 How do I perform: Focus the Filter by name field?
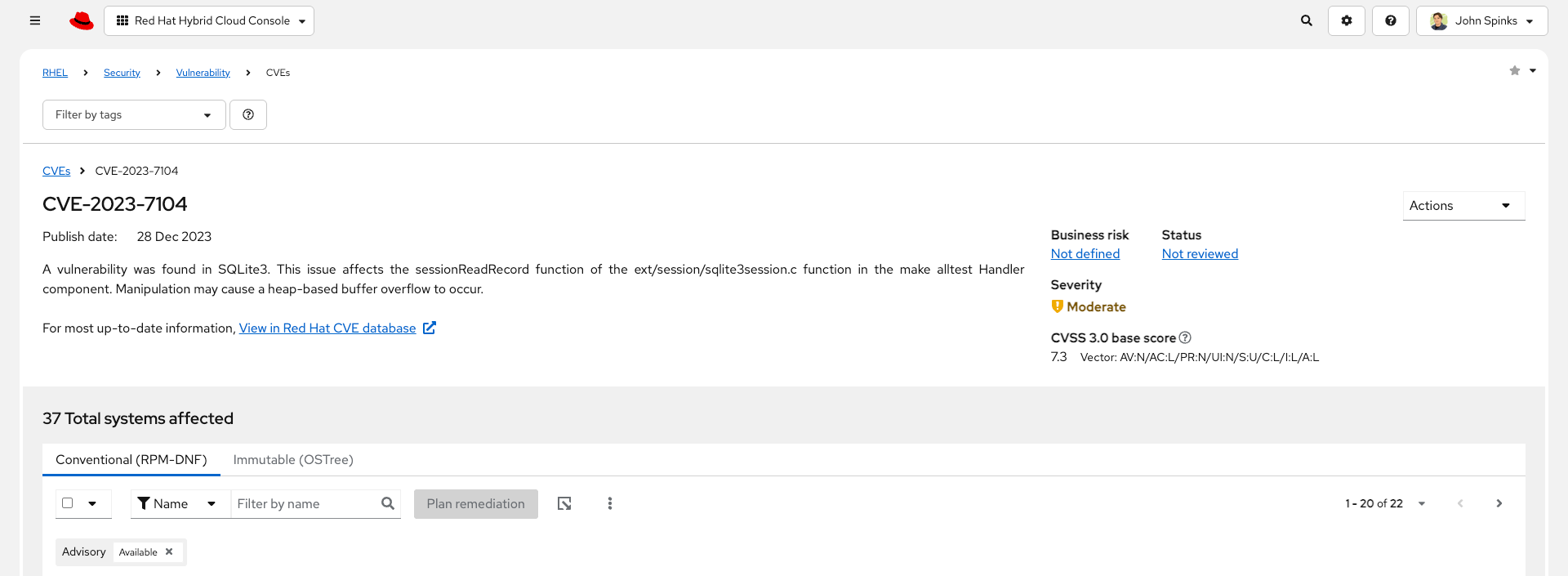[306, 503]
